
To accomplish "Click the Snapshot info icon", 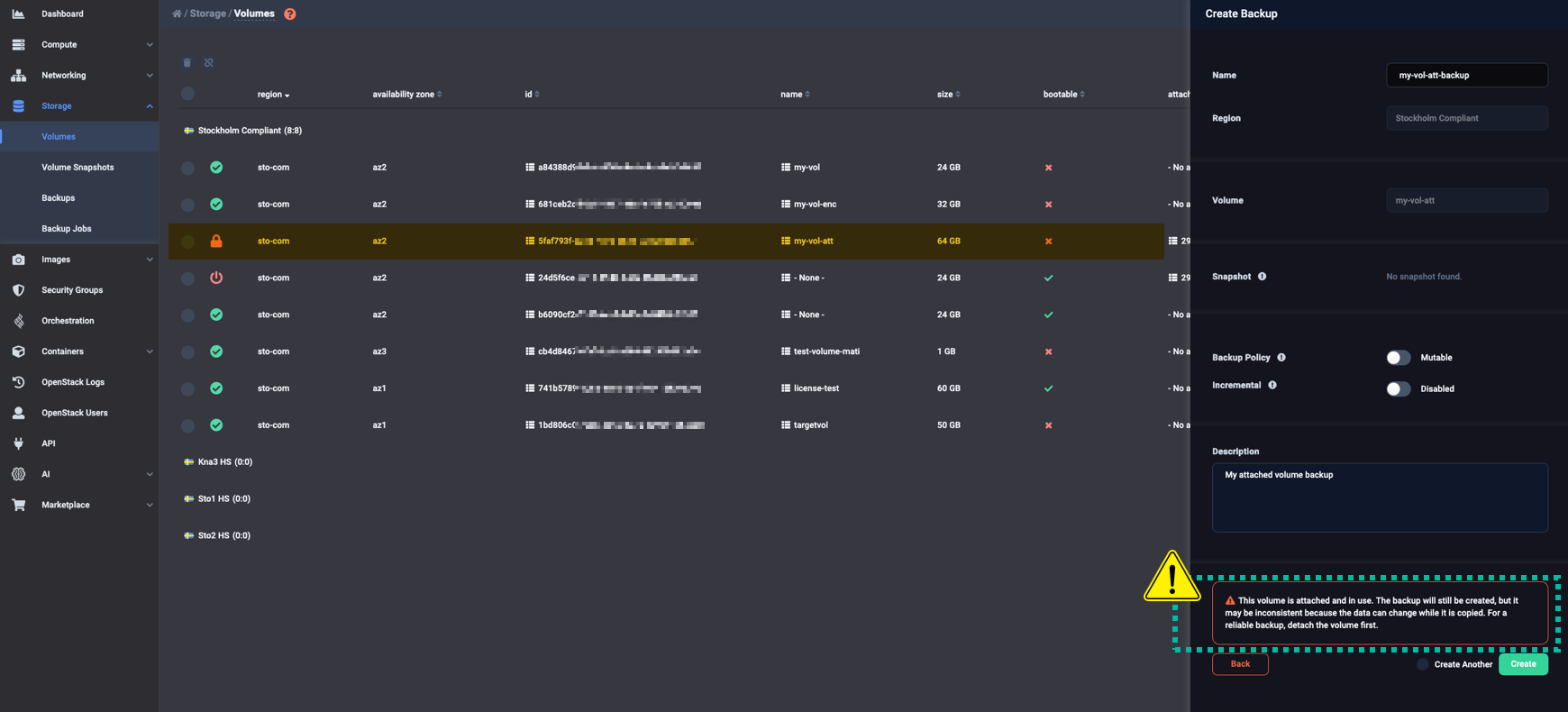I will (1262, 277).
